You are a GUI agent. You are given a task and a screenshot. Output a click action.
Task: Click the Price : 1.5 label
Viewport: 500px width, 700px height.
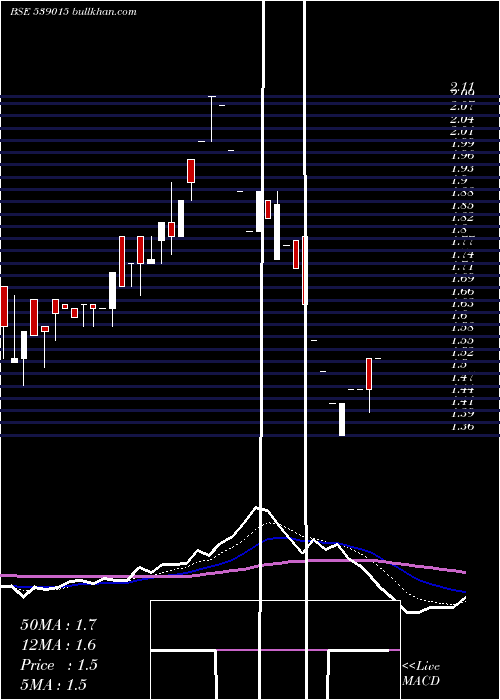[x=59, y=665]
